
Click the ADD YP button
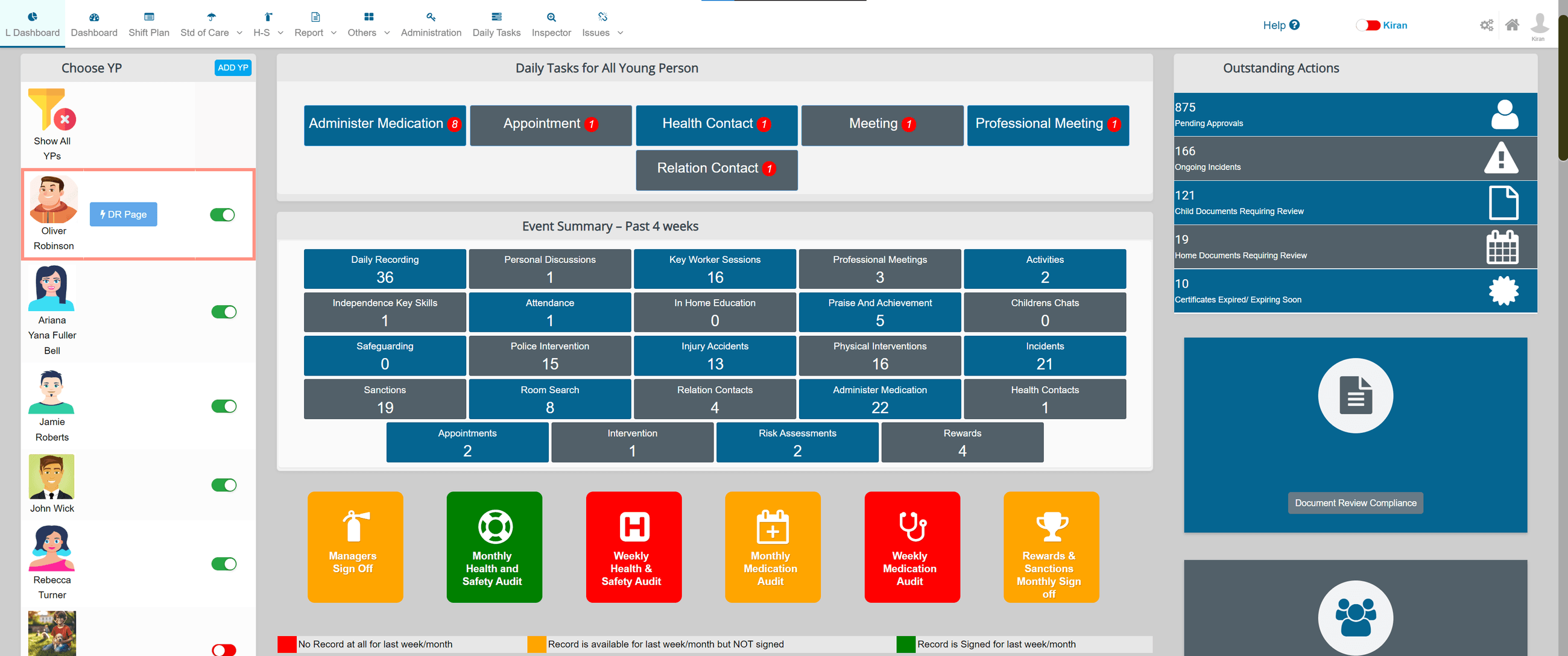(233, 68)
